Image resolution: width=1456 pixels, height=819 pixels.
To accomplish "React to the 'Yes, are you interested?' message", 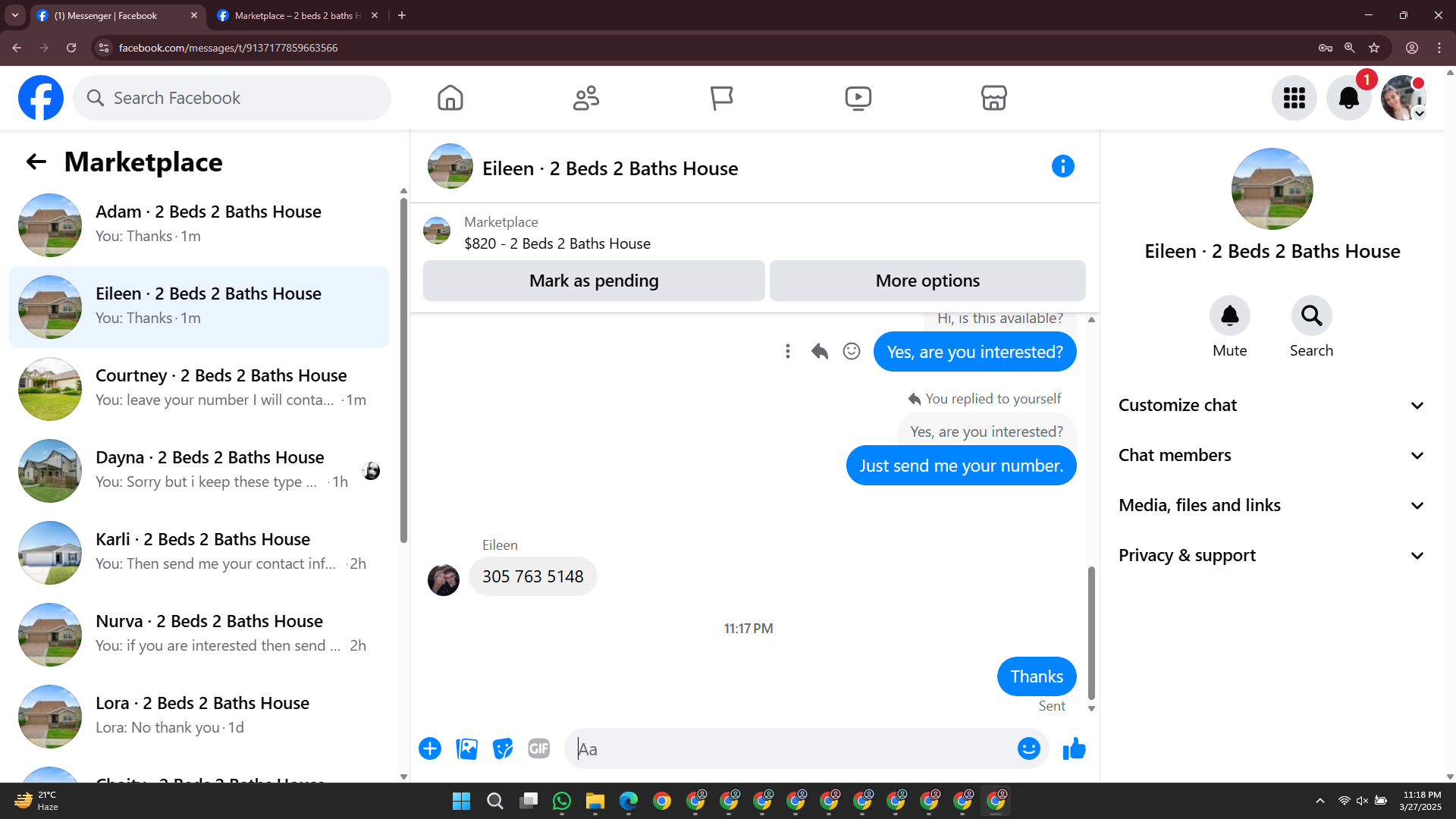I will (x=852, y=351).
